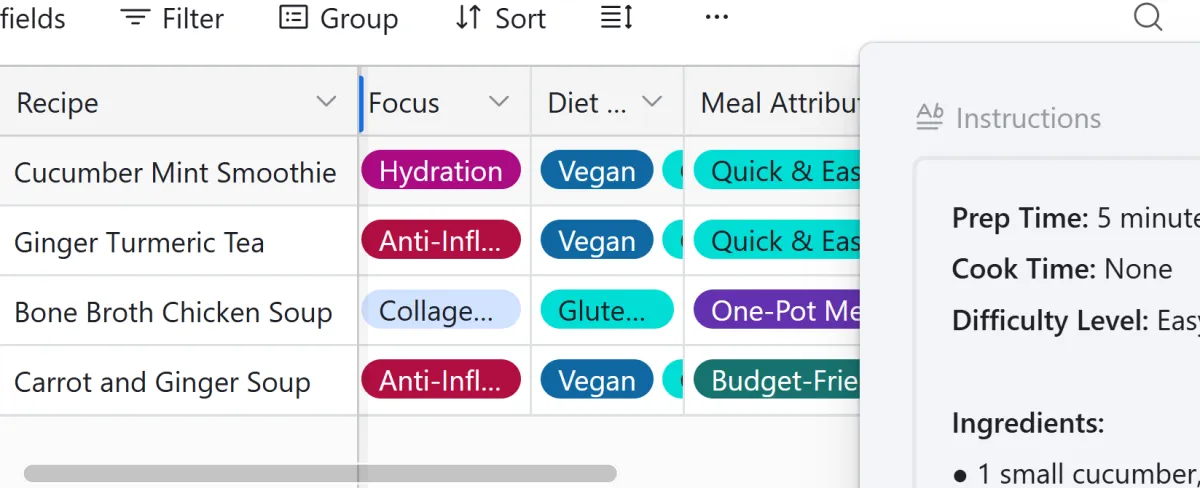Click the Group icon in the toolbar
1200x488 pixels.
293,17
